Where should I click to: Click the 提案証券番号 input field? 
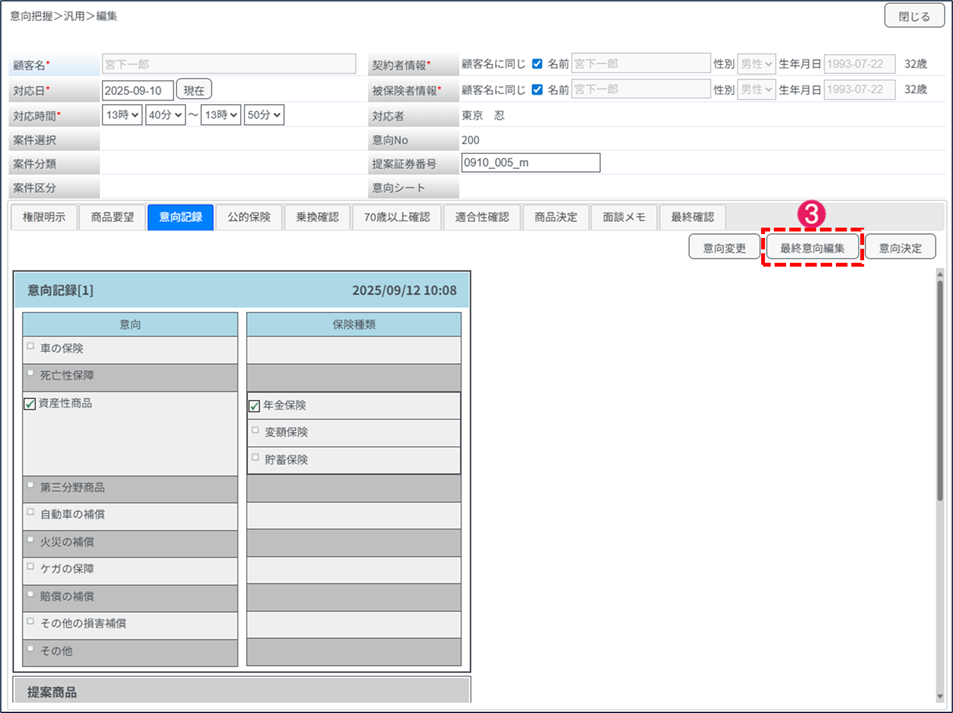[x=530, y=163]
